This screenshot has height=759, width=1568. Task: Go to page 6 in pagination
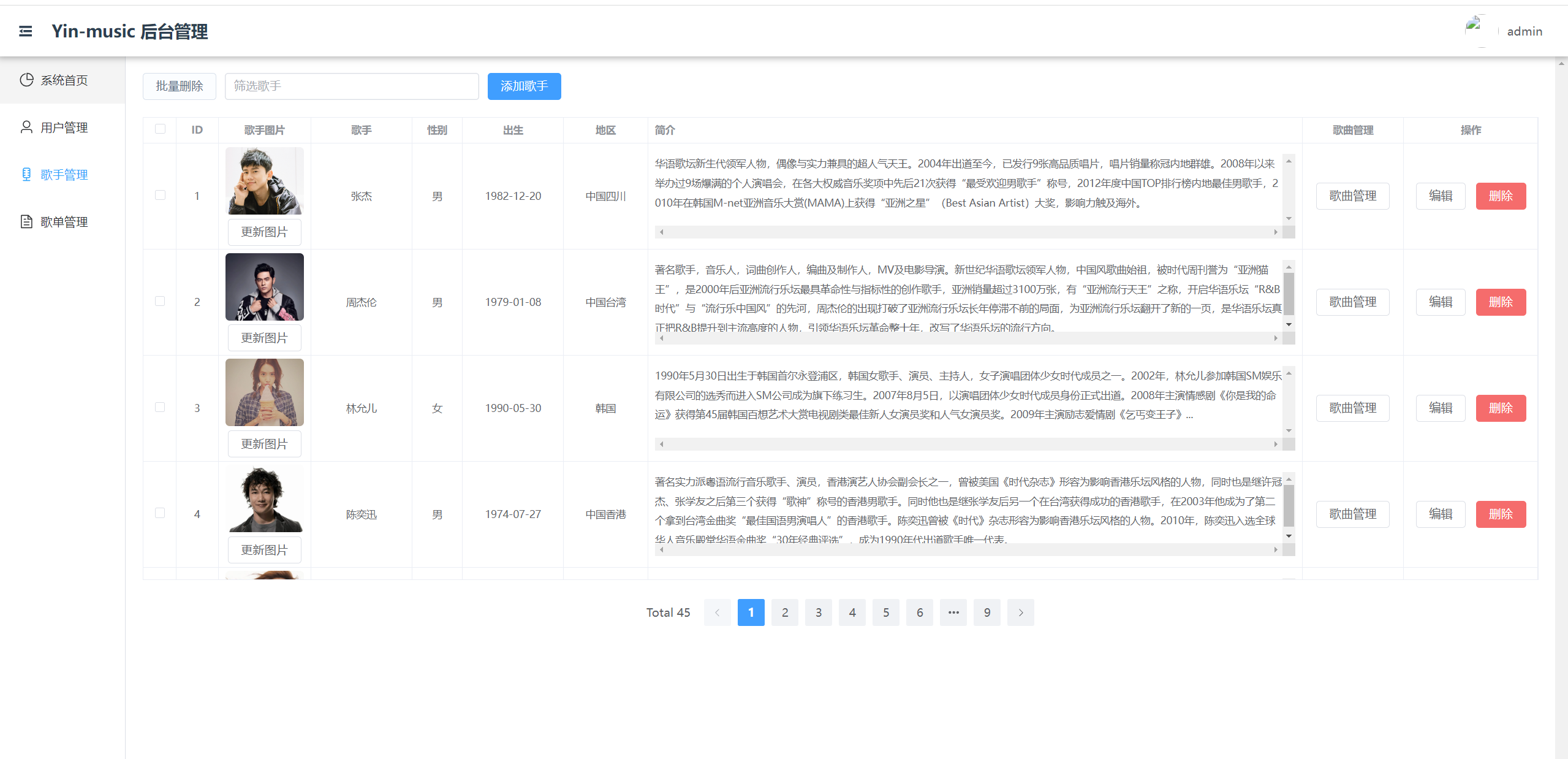coord(919,612)
